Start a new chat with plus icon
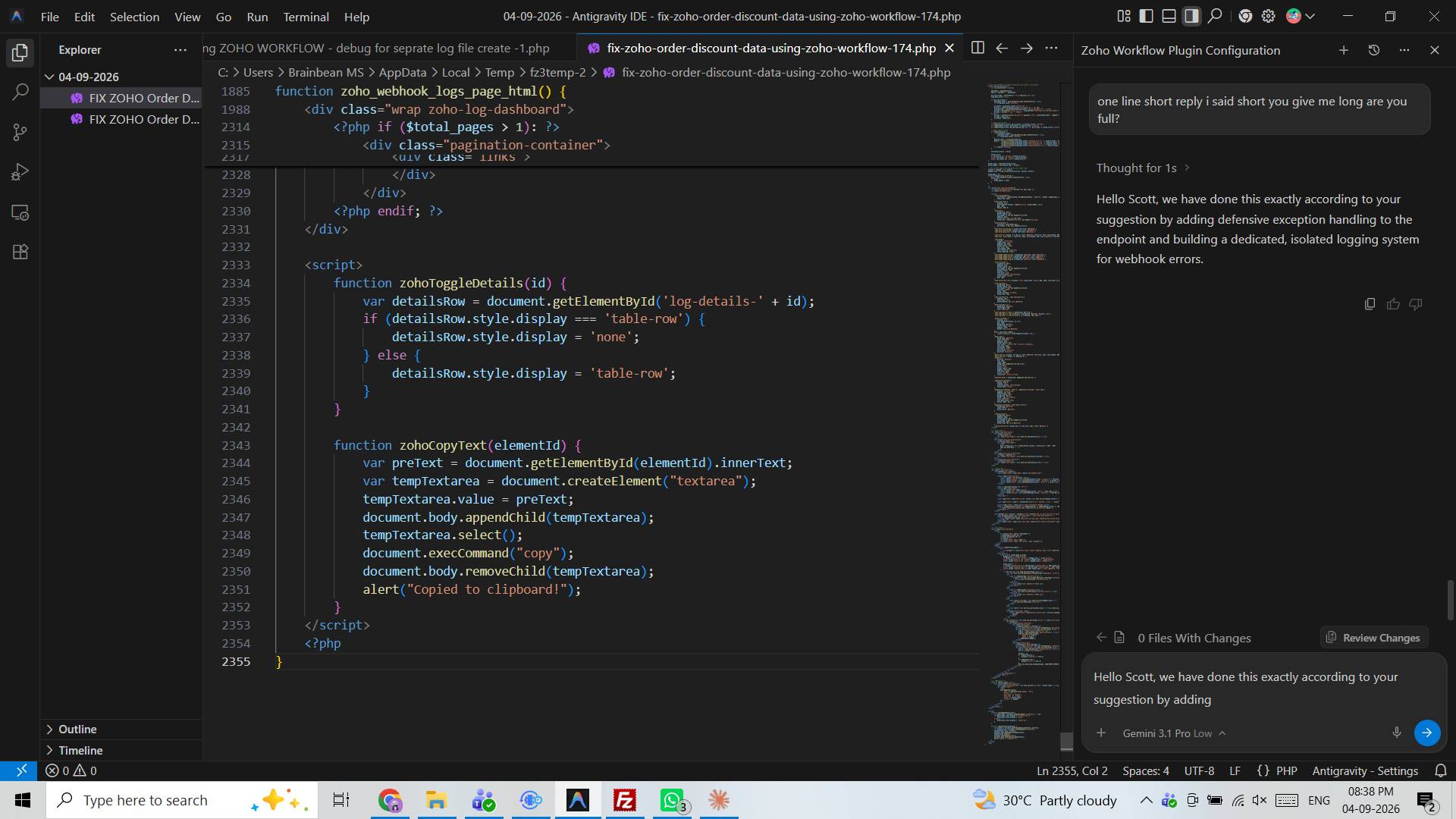Image resolution: width=1456 pixels, height=819 pixels. click(x=1343, y=50)
